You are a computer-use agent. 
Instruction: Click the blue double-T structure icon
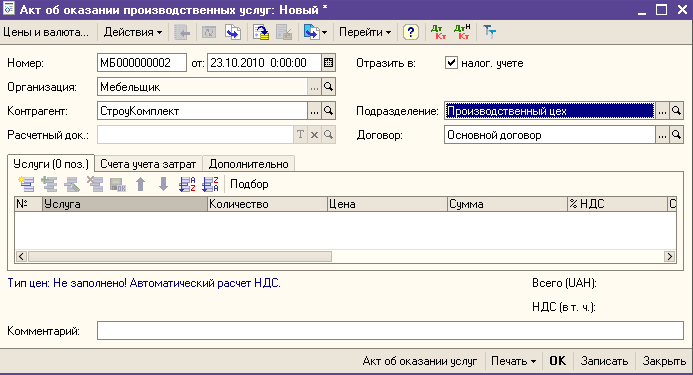(489, 32)
